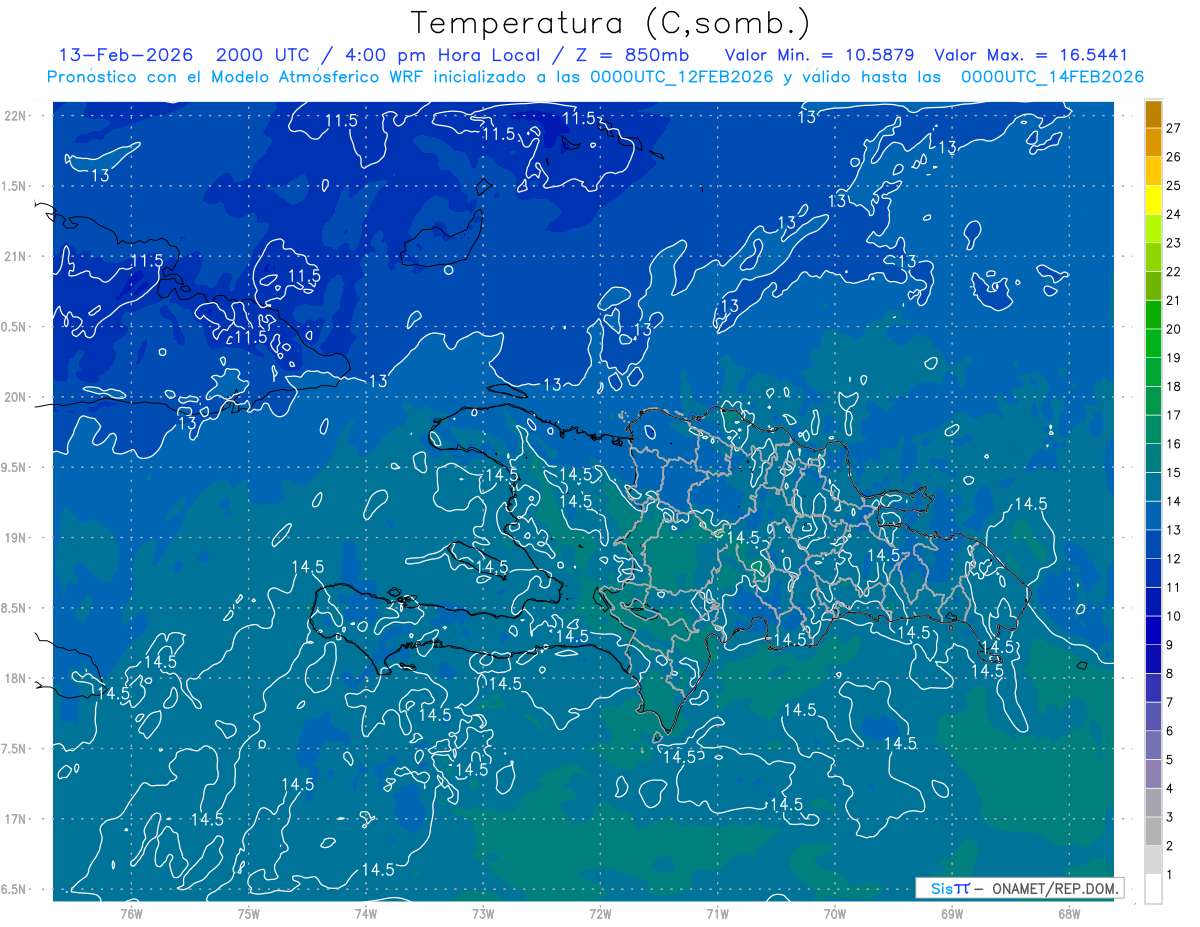This screenshot has width=1200, height=927.
Task: Click the '0000UTC_12FEB2026' initialization time text
Action: (x=681, y=77)
